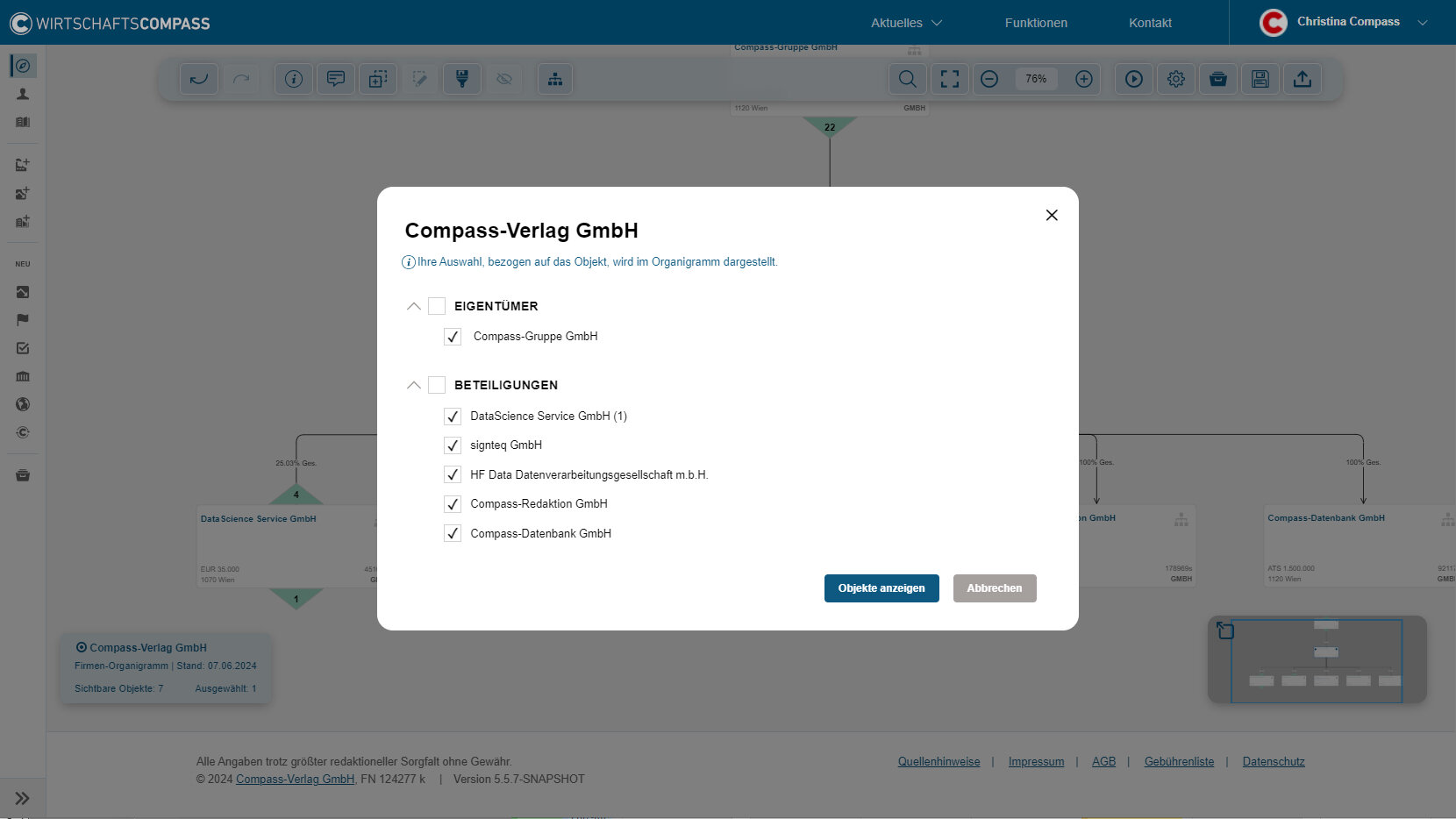The height and width of the screenshot is (819, 1456).
Task: Click the Objekte anzeigen button
Action: pyautogui.click(x=881, y=588)
